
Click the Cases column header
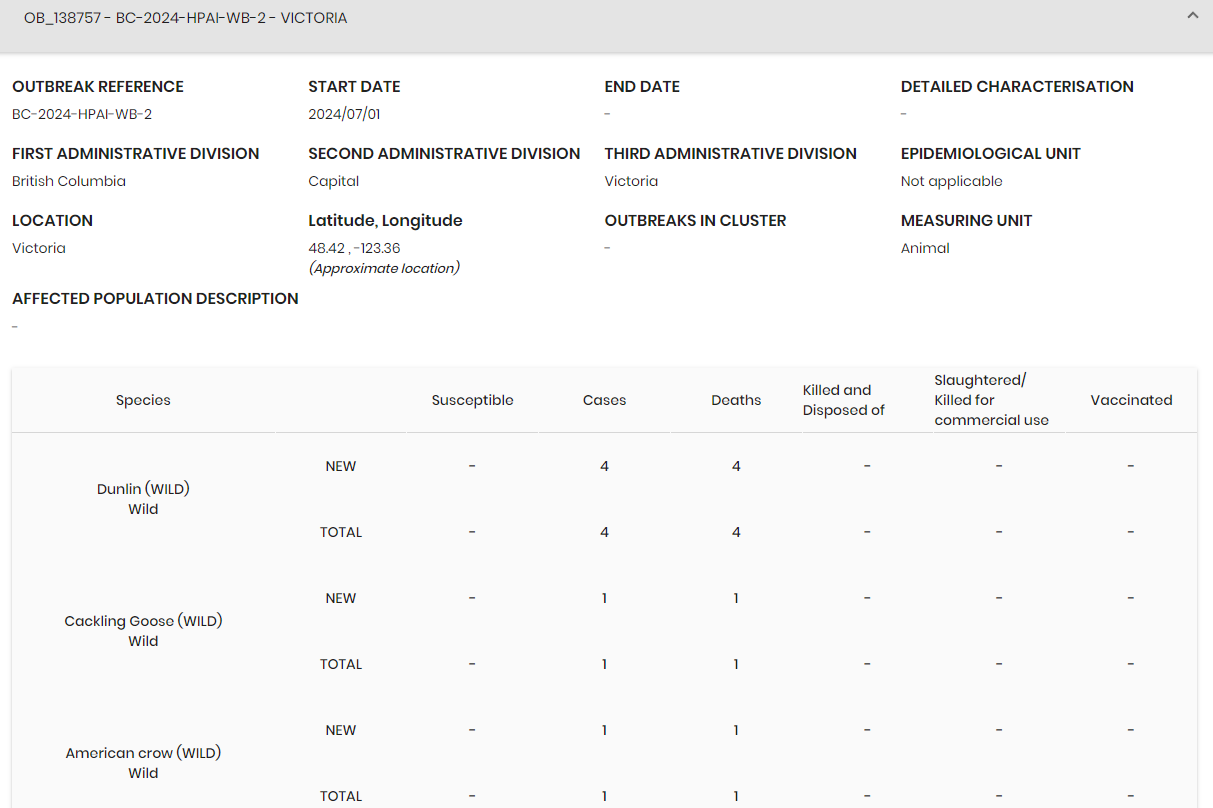pyautogui.click(x=604, y=400)
